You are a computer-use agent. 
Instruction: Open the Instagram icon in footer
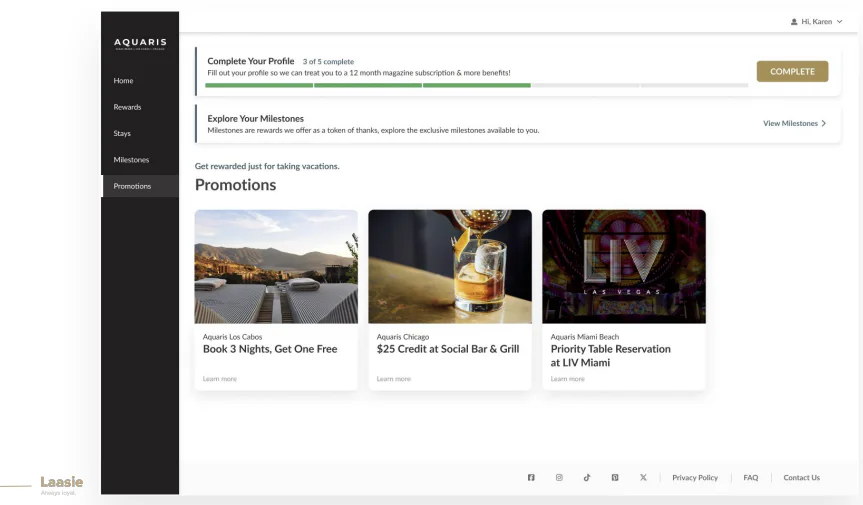point(559,477)
